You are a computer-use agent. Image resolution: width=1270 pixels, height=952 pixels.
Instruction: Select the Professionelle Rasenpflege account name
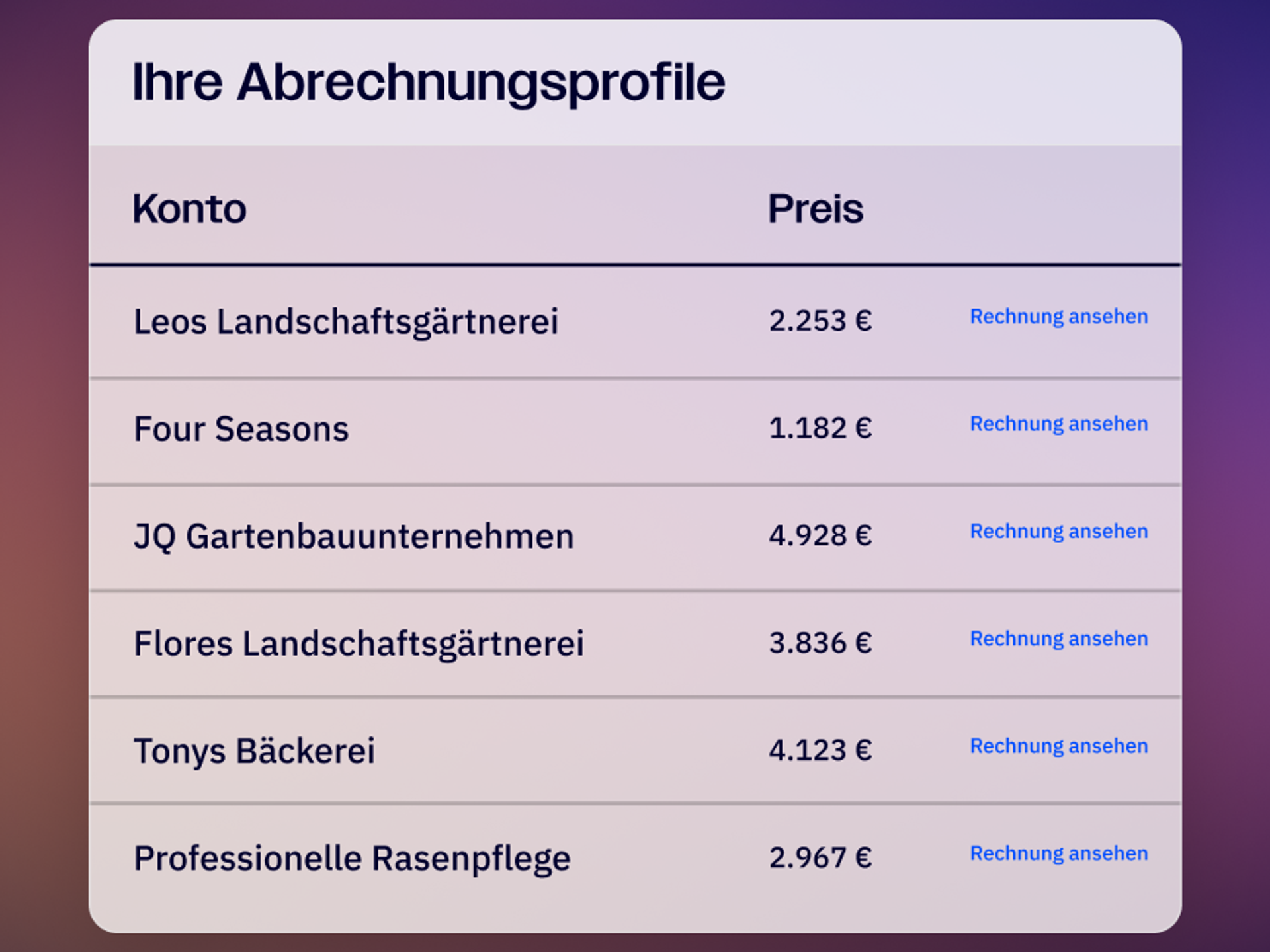[x=352, y=858]
